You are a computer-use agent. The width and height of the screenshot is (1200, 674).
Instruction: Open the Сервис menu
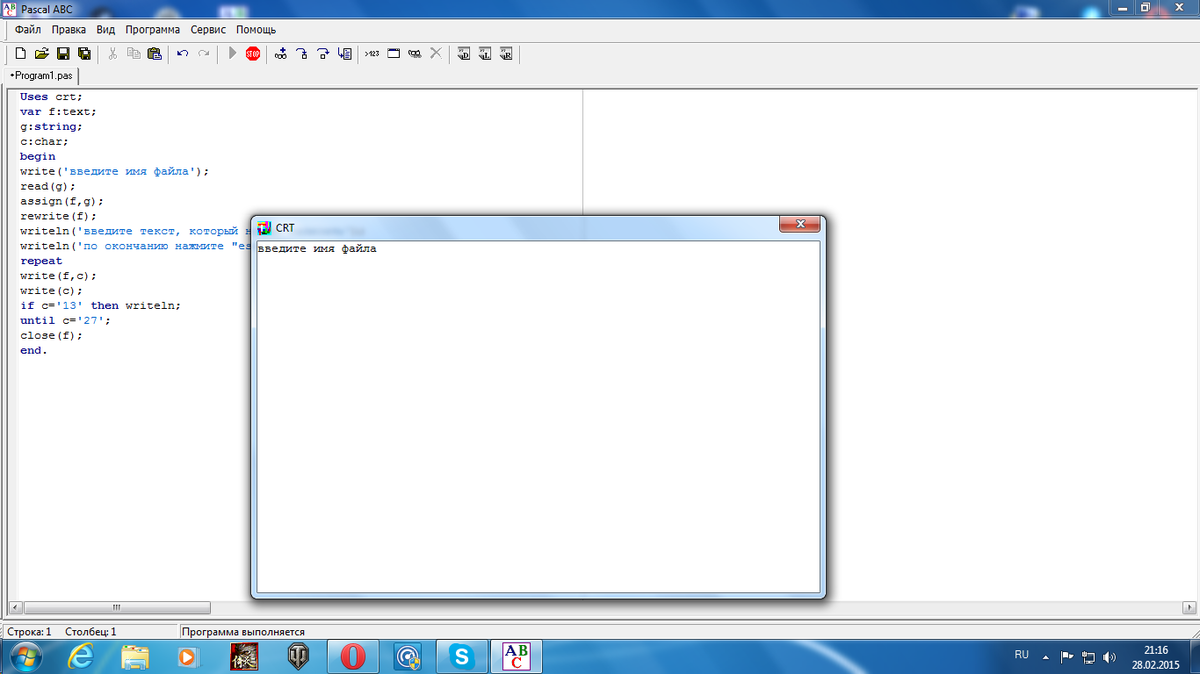coord(209,30)
